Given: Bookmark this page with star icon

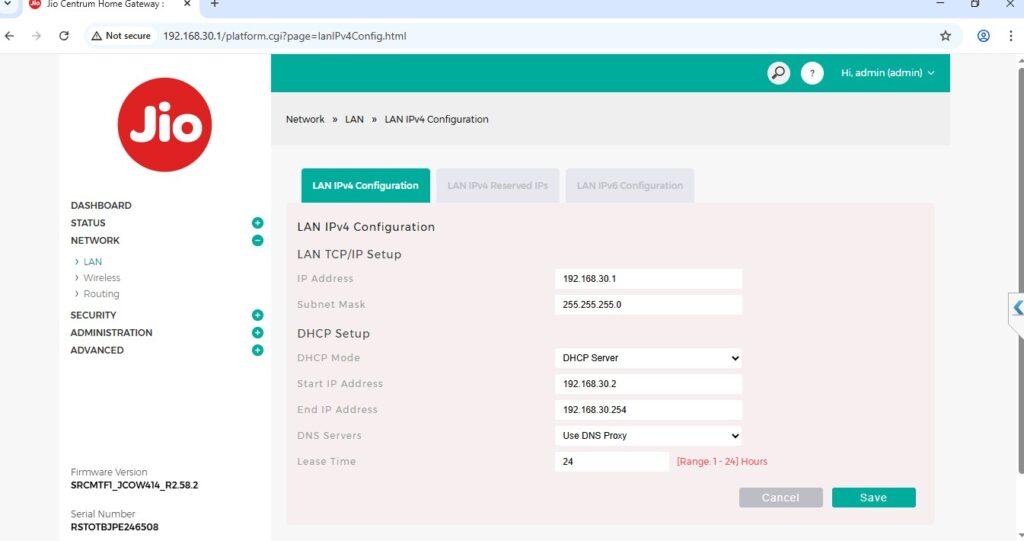Looking at the screenshot, I should pos(946,36).
